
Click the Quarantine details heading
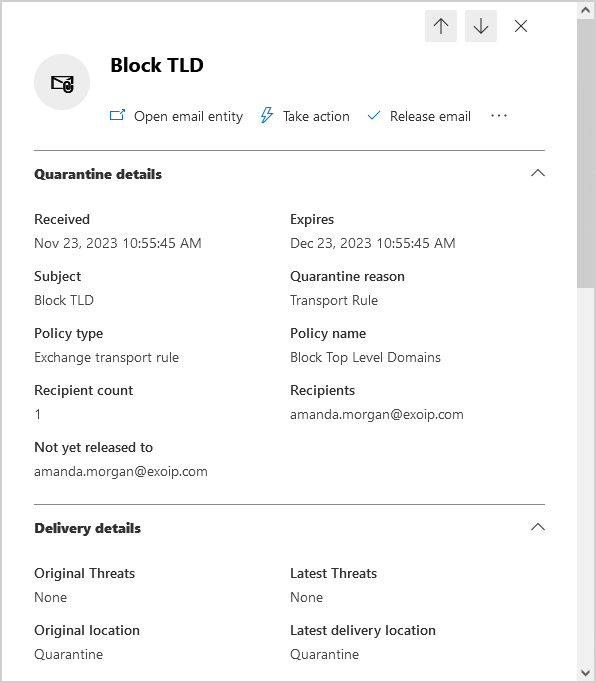[x=98, y=174]
